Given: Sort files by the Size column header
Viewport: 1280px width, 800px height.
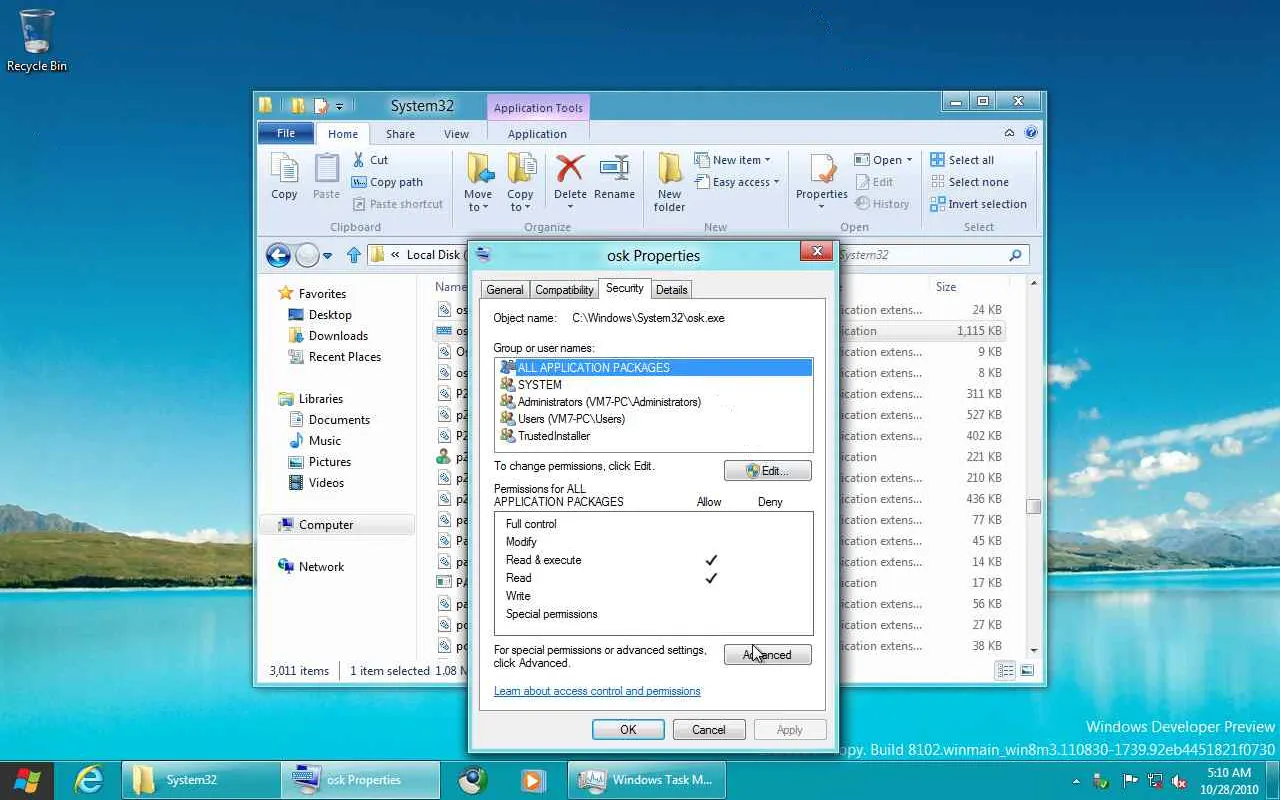Looking at the screenshot, I should pos(946,287).
